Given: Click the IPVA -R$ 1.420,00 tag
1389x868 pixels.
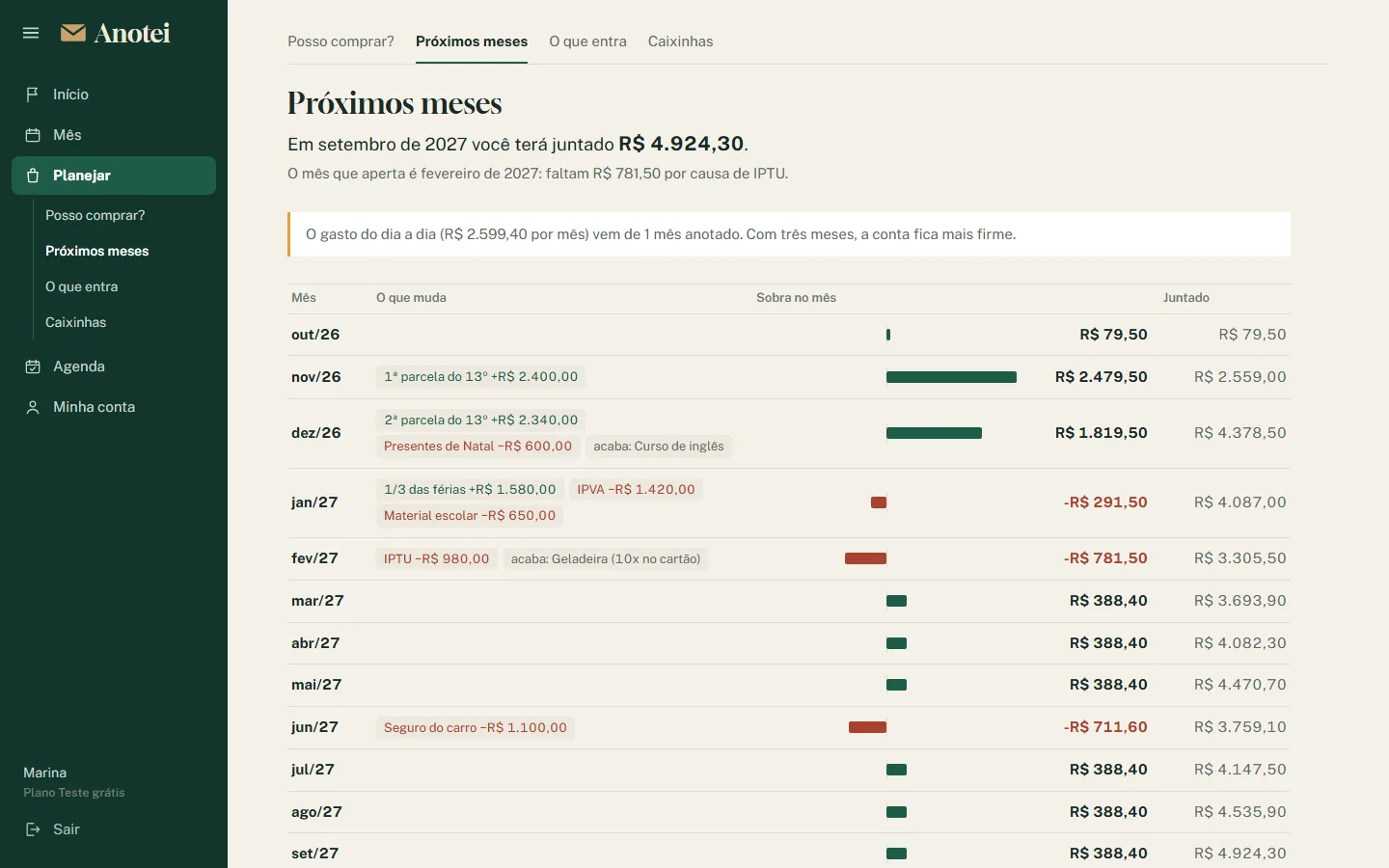Looking at the screenshot, I should point(636,490).
